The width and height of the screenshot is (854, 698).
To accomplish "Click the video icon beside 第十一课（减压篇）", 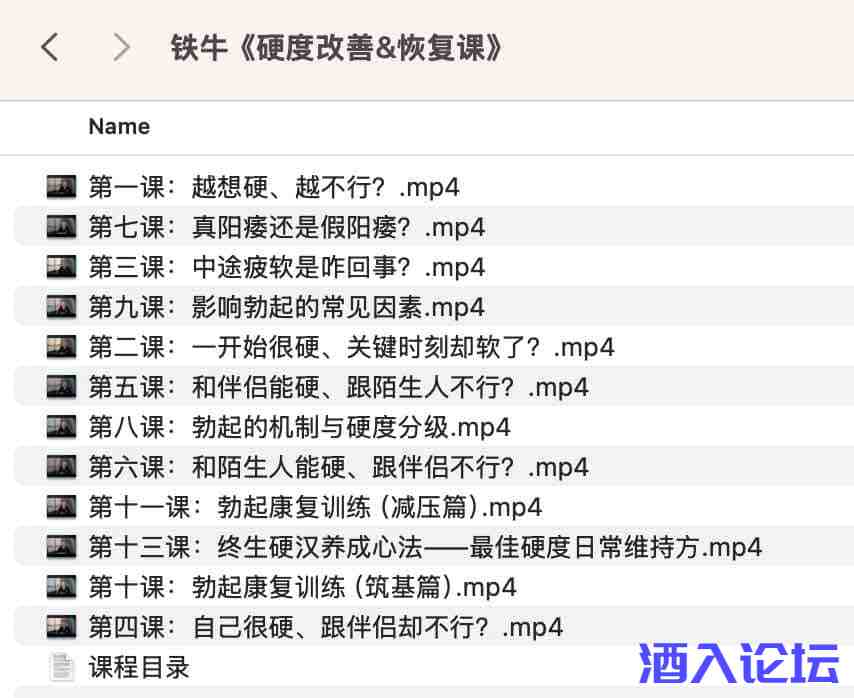I will coord(60,507).
